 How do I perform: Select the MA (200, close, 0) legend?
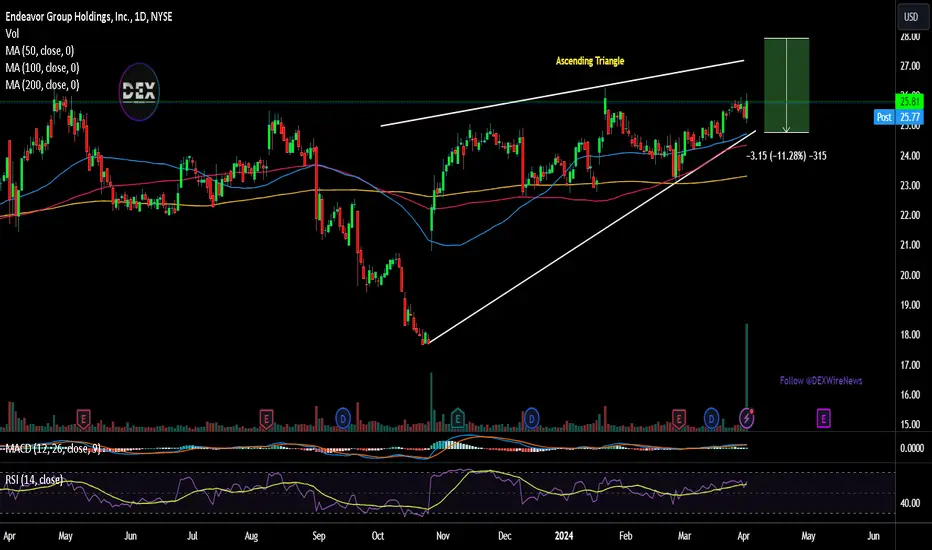(42, 85)
